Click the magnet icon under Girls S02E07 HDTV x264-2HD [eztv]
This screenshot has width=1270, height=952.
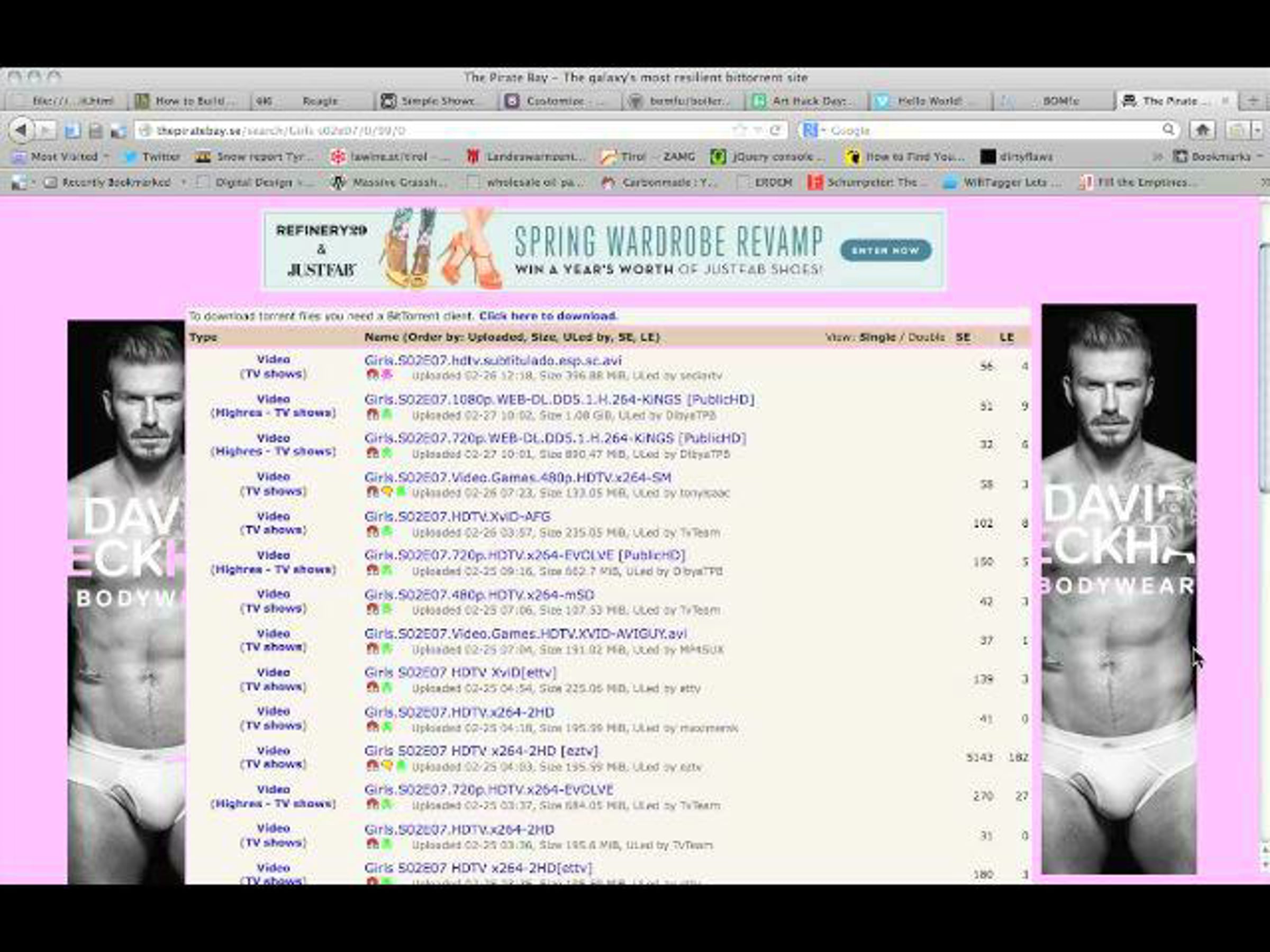tap(372, 766)
